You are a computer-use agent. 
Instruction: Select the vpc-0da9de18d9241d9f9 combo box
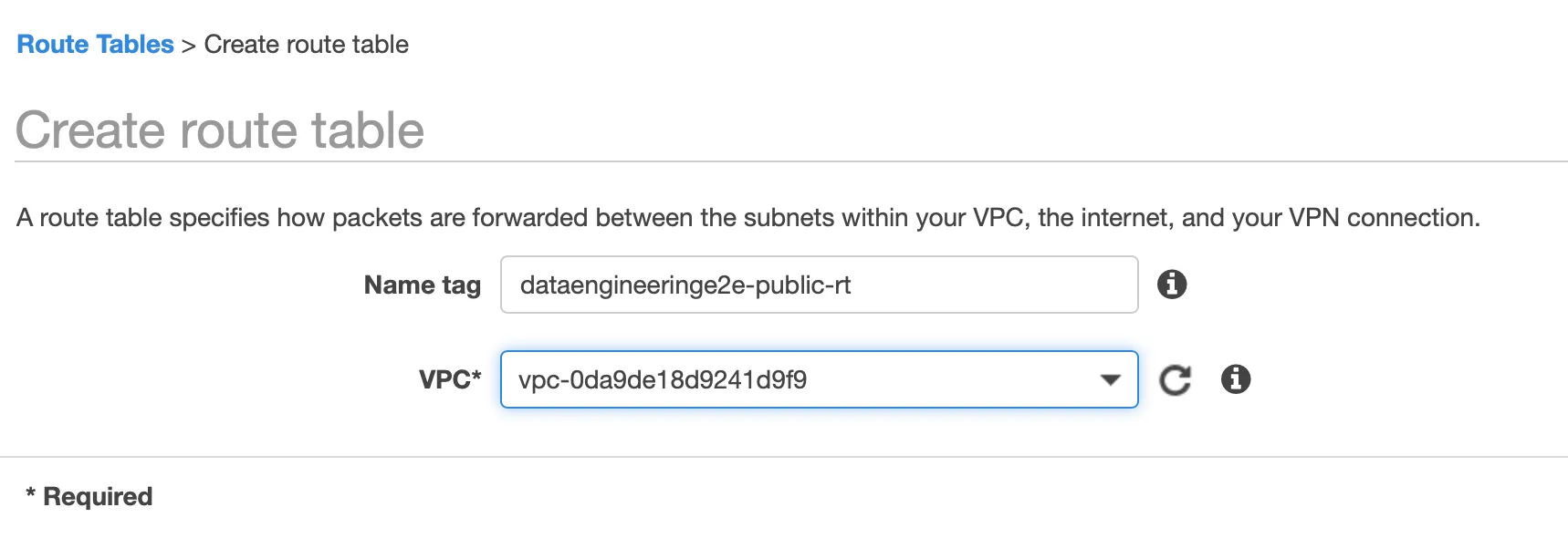click(819, 379)
